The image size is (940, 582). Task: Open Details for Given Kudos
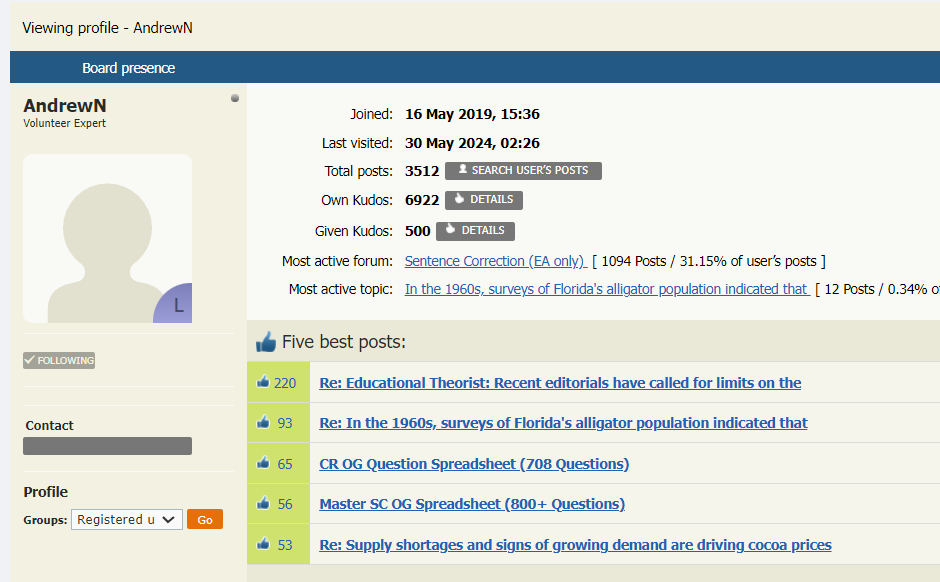click(x=475, y=231)
